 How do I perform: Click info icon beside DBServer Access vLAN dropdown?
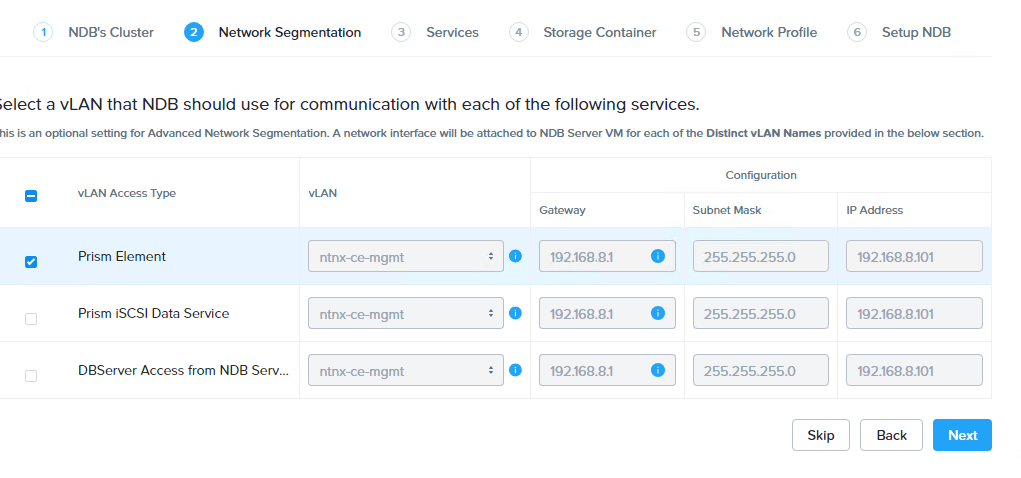pyautogui.click(x=516, y=370)
